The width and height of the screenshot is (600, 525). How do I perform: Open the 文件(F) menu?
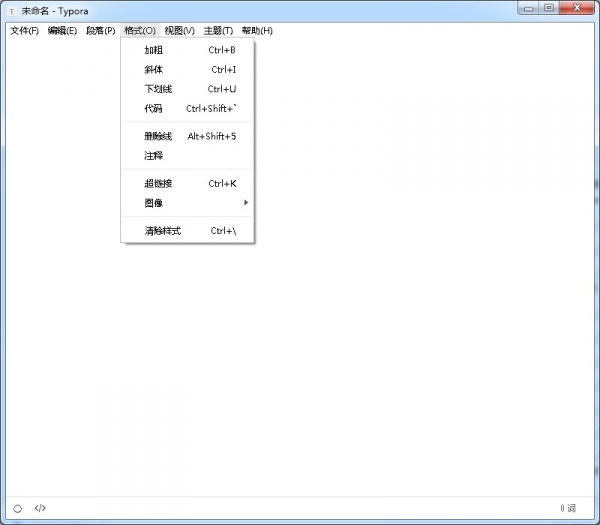point(24,31)
